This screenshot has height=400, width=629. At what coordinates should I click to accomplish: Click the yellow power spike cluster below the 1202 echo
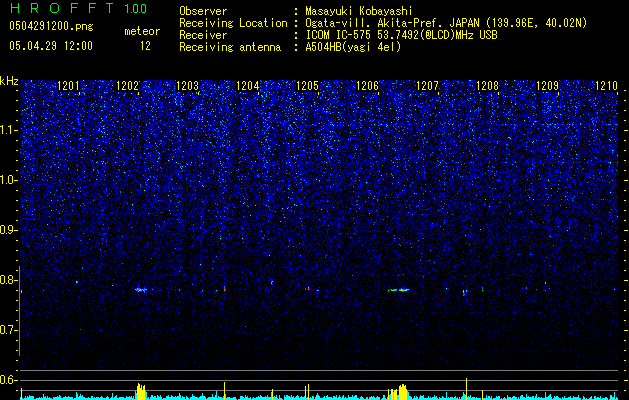141,391
